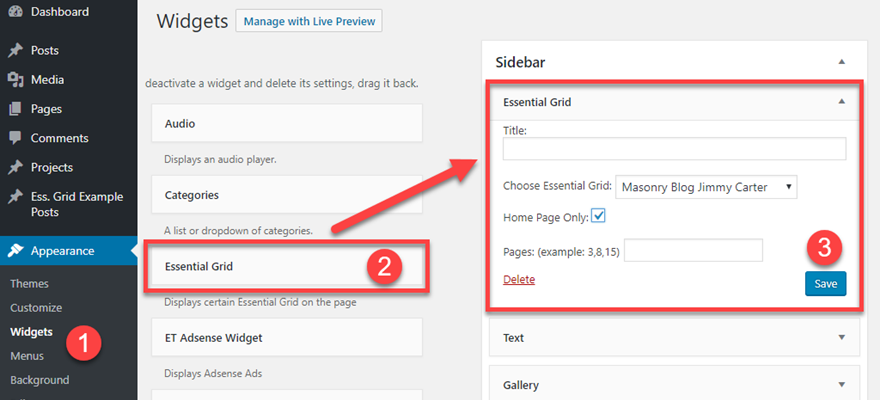Viewport: 880px width, 400px height.
Task: Click the Delete link
Action: pos(519,279)
